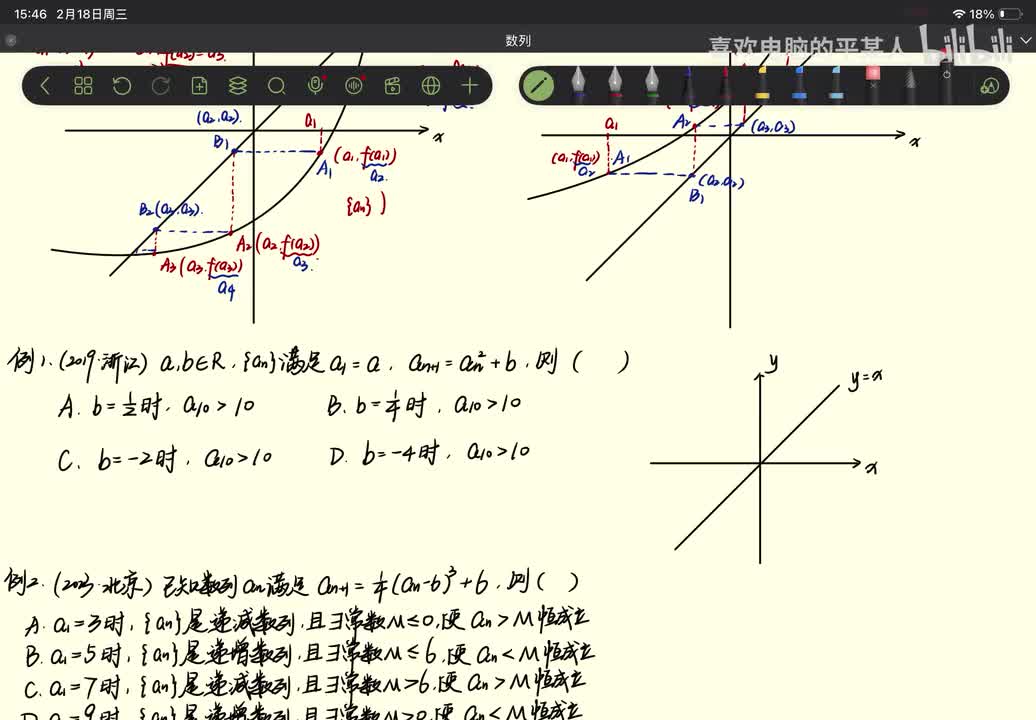Tap the battery 18% indicator

coord(996,14)
